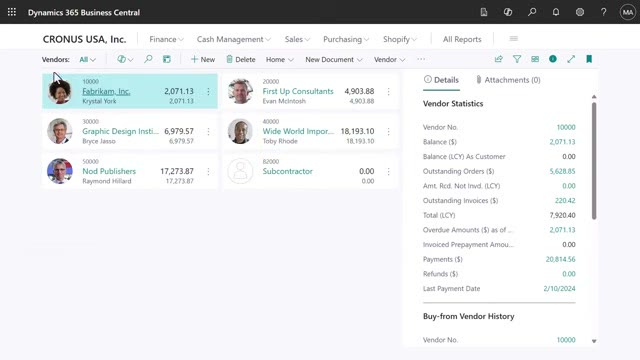
Task: Show more toolbar options ellipsis
Action: point(421,59)
